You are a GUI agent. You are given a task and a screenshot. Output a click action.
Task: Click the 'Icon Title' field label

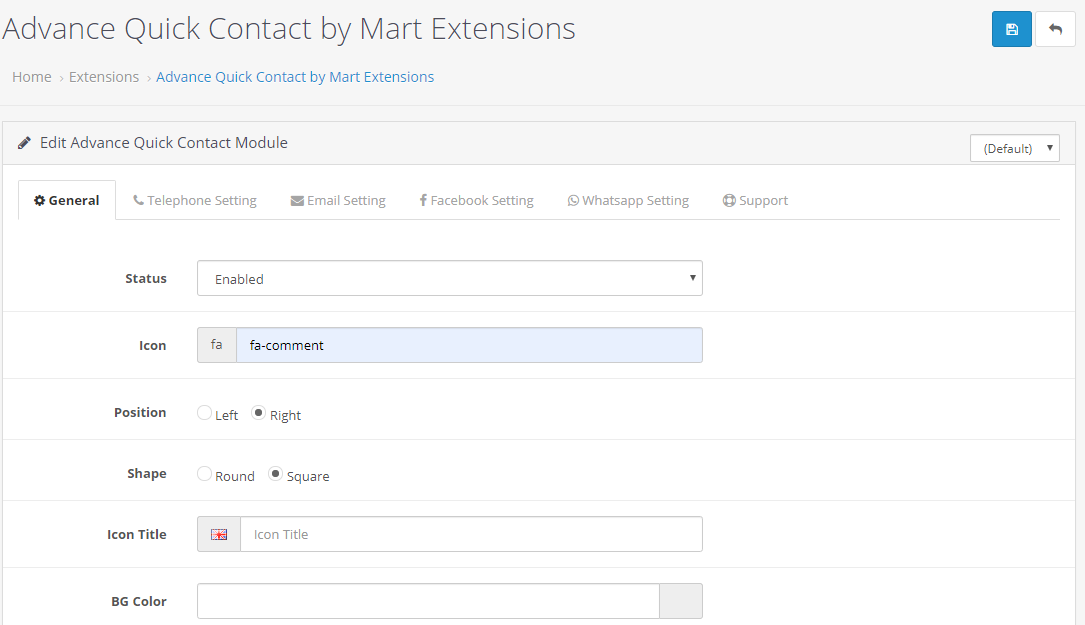[x=137, y=534]
